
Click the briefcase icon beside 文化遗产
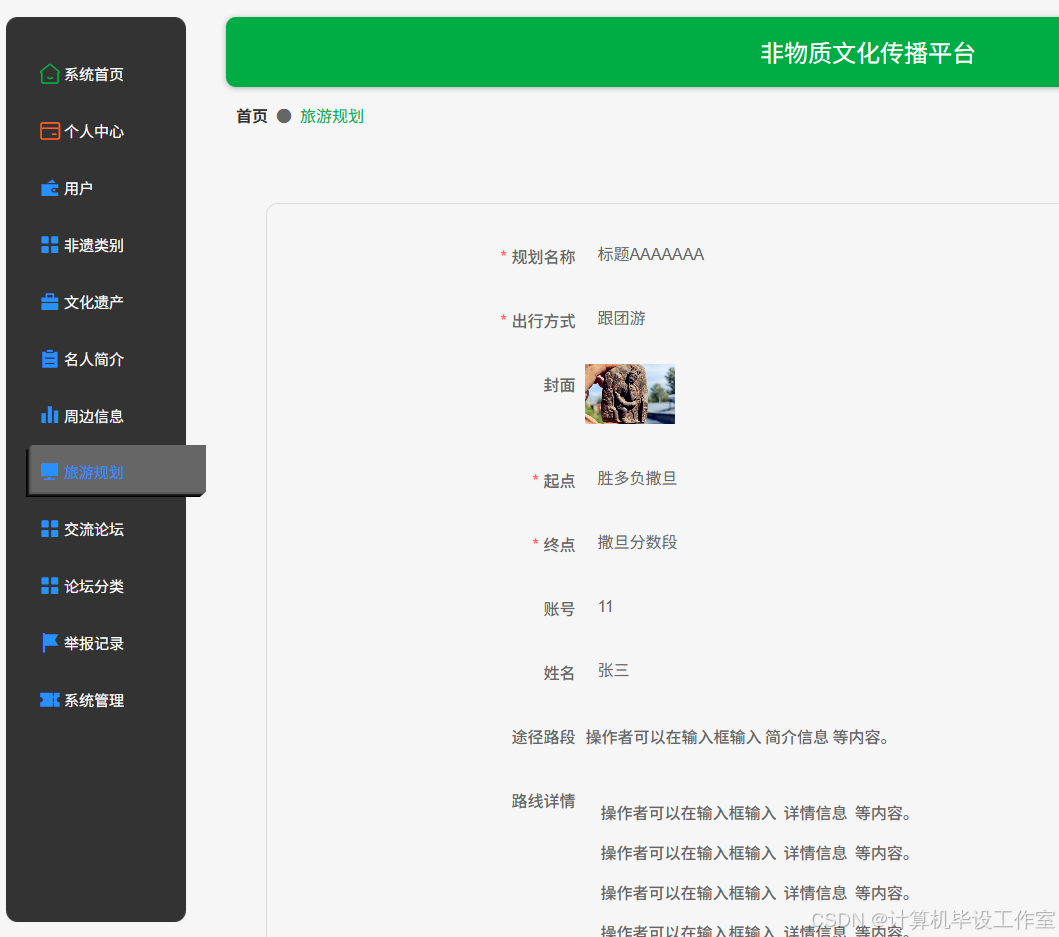[49, 302]
